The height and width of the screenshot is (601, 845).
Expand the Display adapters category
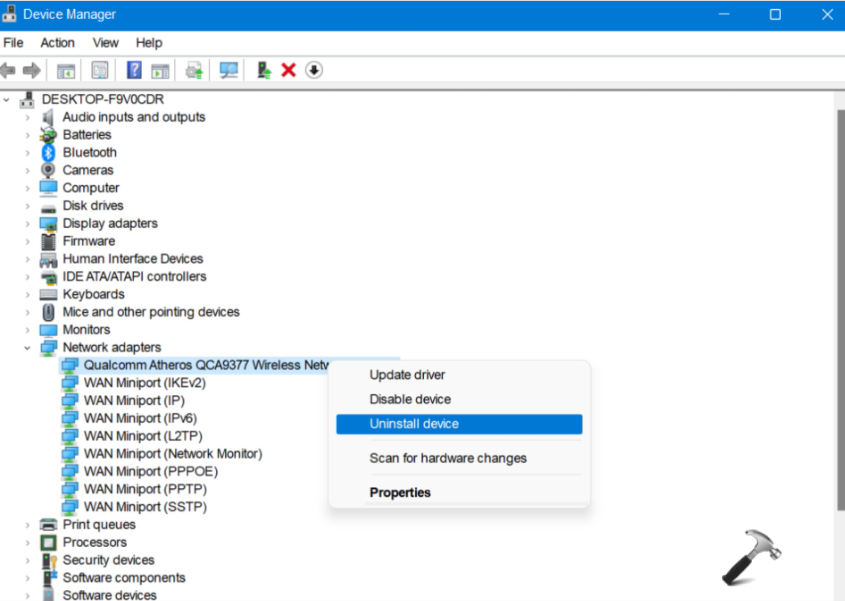coord(28,224)
